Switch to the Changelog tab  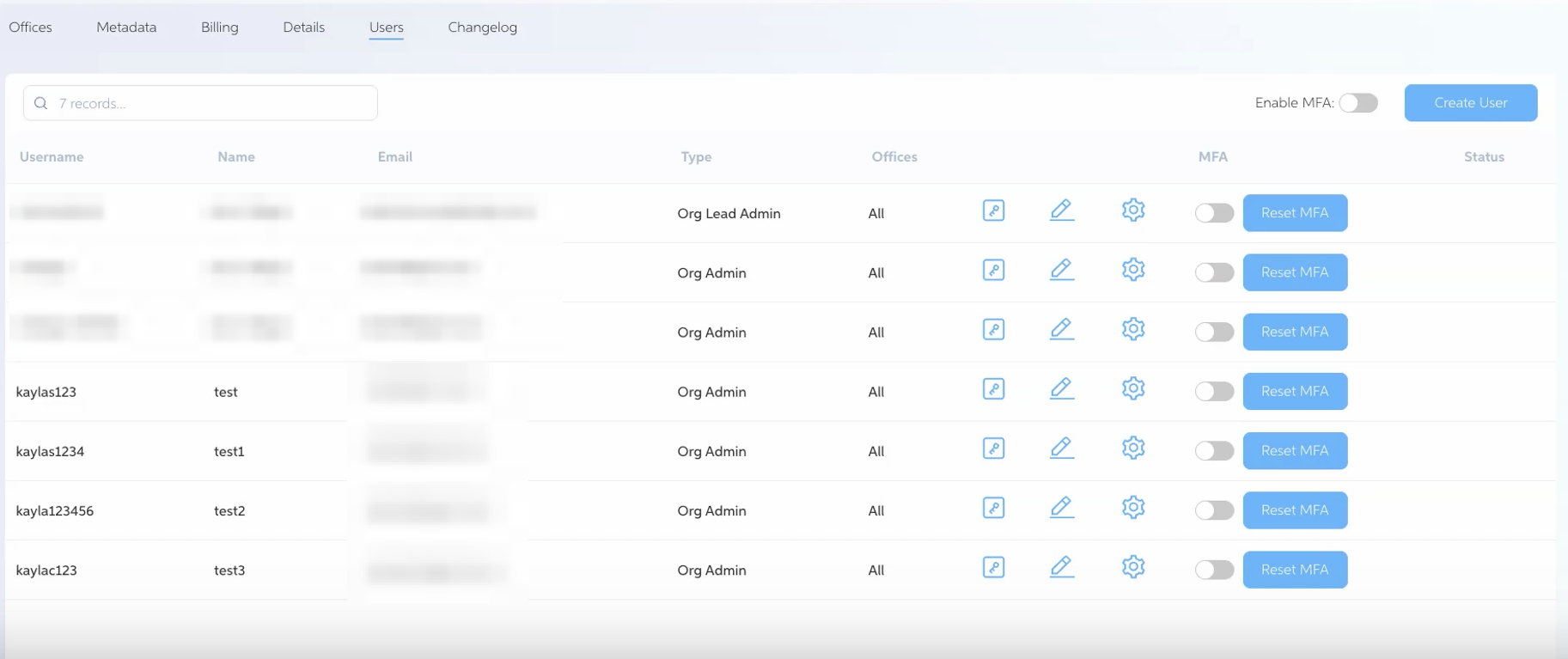(x=482, y=27)
